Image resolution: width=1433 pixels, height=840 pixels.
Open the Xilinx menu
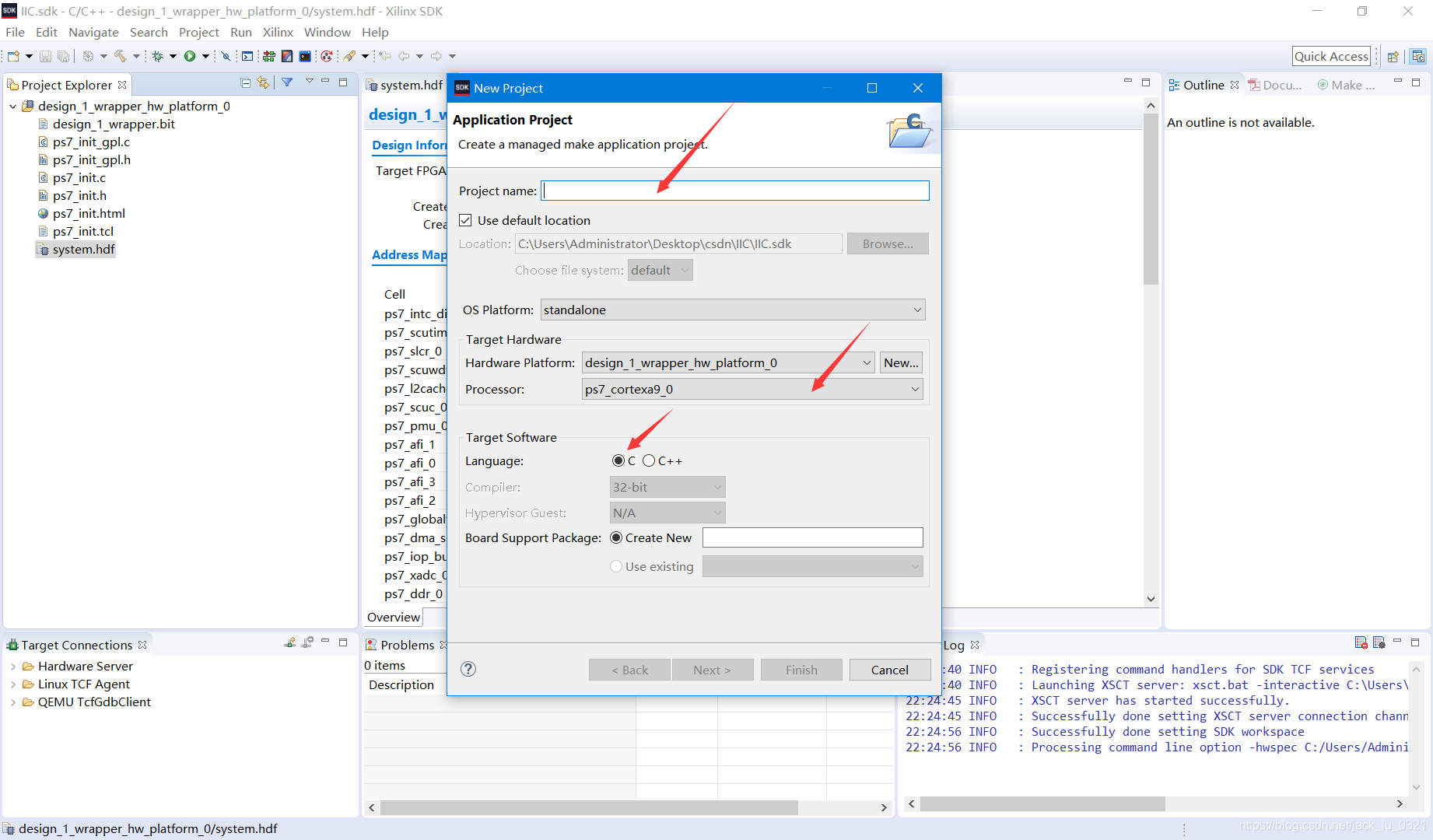(x=278, y=32)
